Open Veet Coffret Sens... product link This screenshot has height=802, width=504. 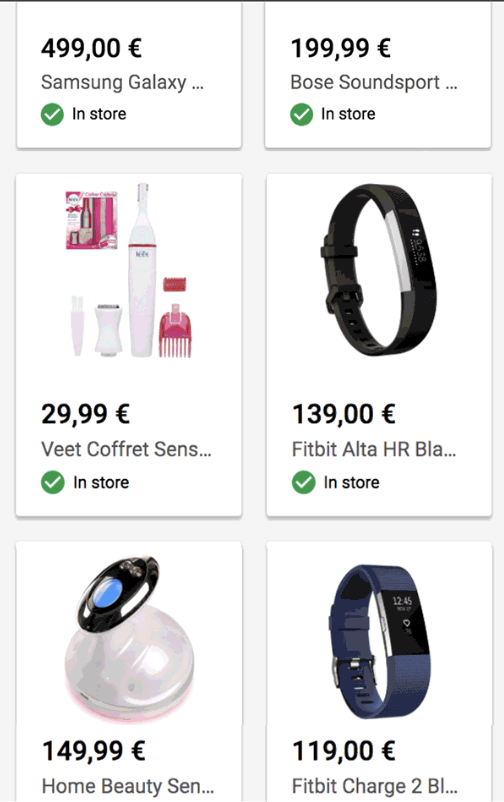126,449
